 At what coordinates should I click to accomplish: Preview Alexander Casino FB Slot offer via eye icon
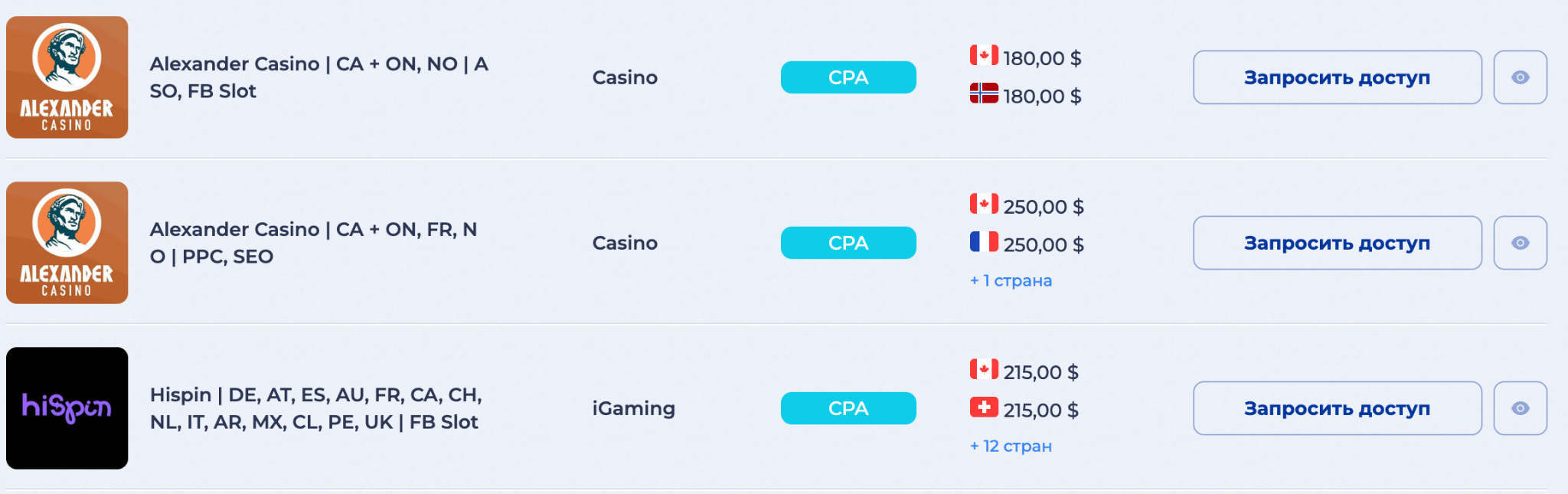1520,77
